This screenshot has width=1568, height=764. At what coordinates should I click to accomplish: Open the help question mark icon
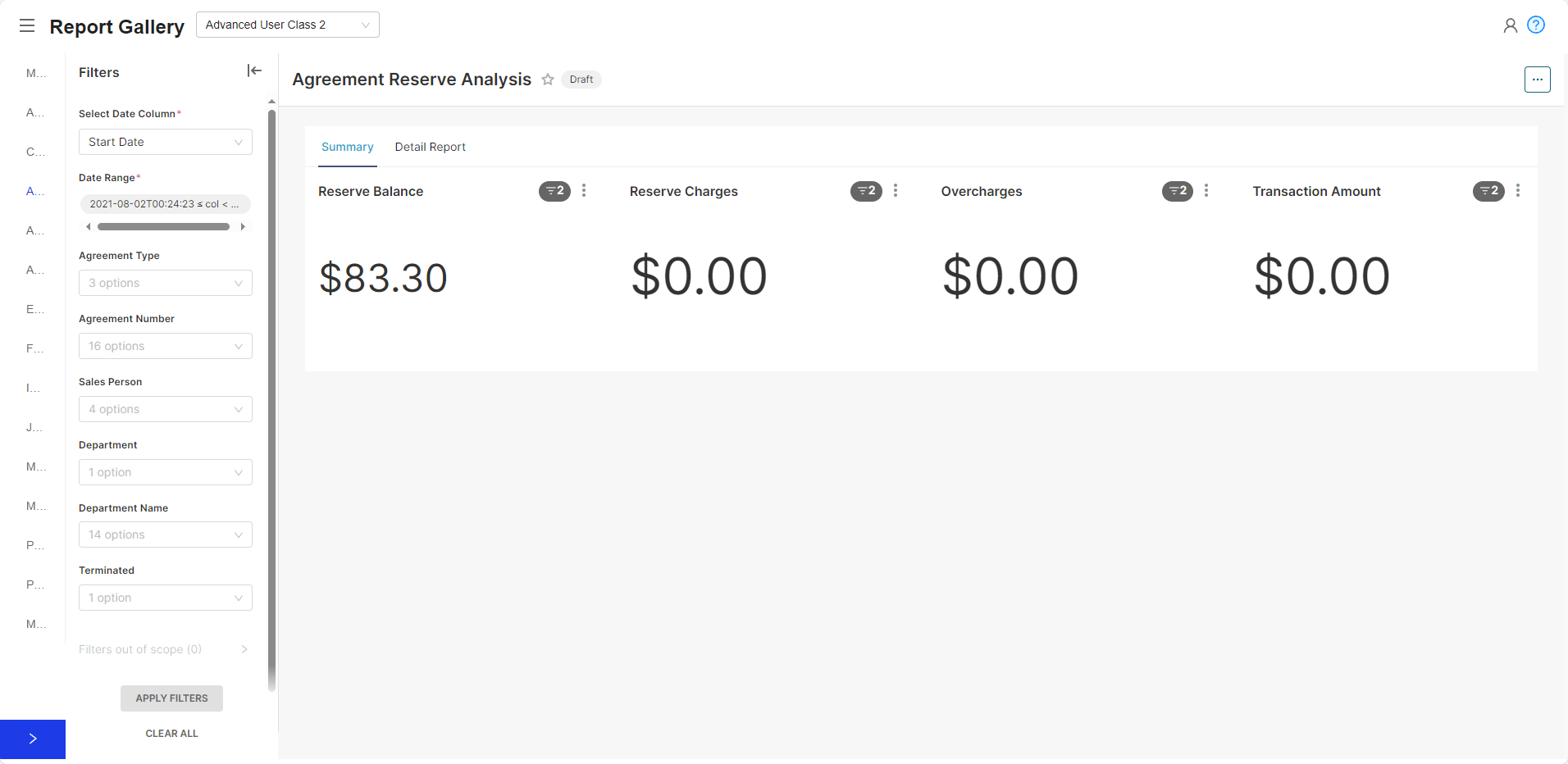[1536, 25]
